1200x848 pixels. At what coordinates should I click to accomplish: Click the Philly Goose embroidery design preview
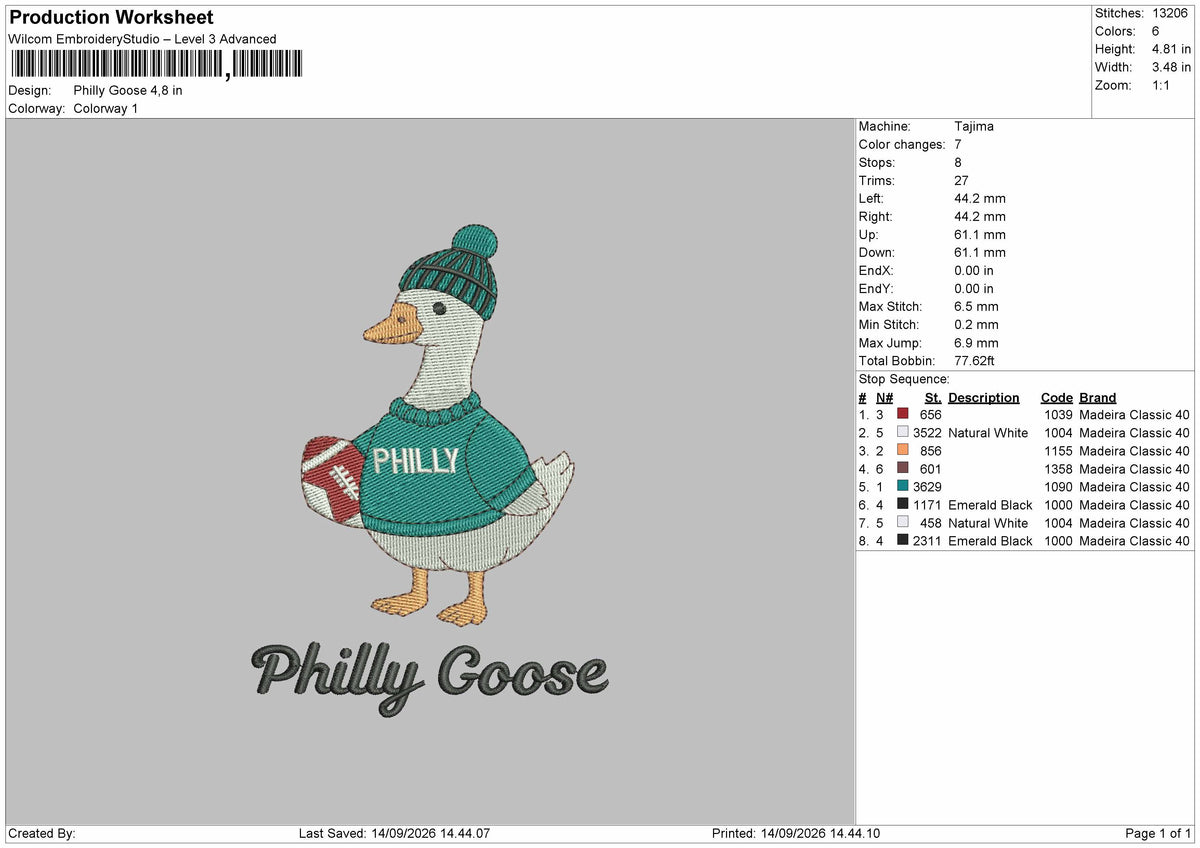pyautogui.click(x=430, y=470)
